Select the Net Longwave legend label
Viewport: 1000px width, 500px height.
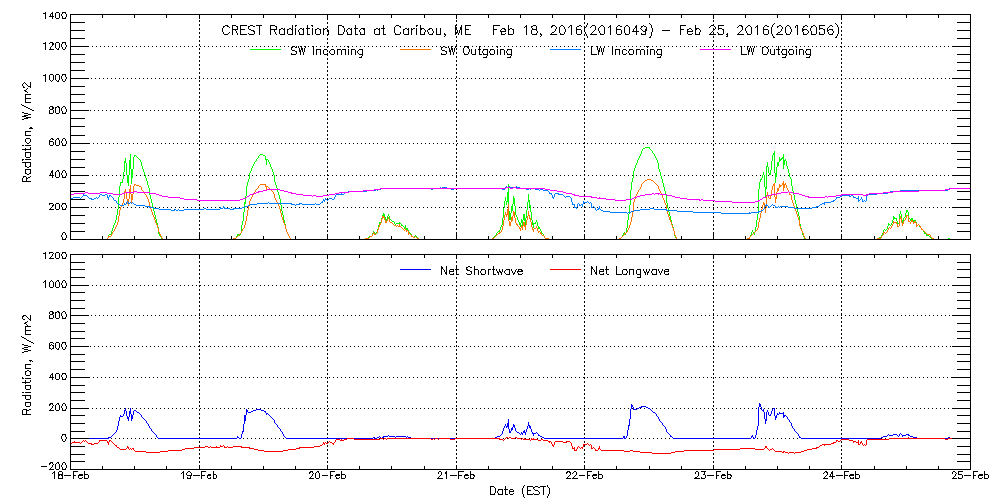click(631, 270)
